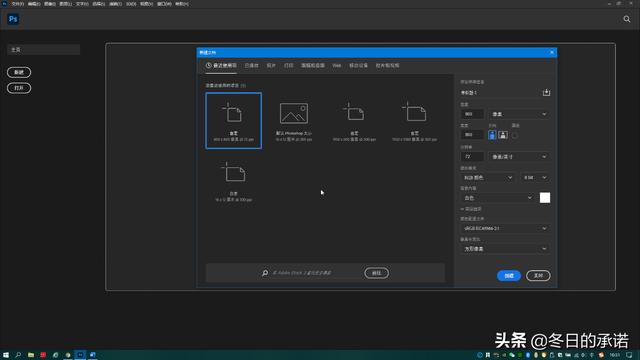
Task: Open the Image menu
Action: coord(49,4)
